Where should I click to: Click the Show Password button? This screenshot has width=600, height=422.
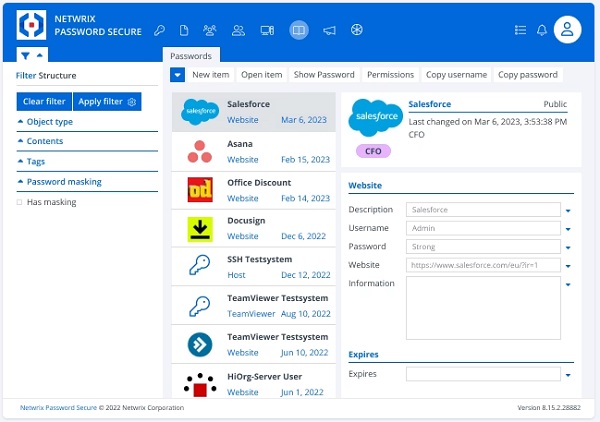[x=323, y=75]
